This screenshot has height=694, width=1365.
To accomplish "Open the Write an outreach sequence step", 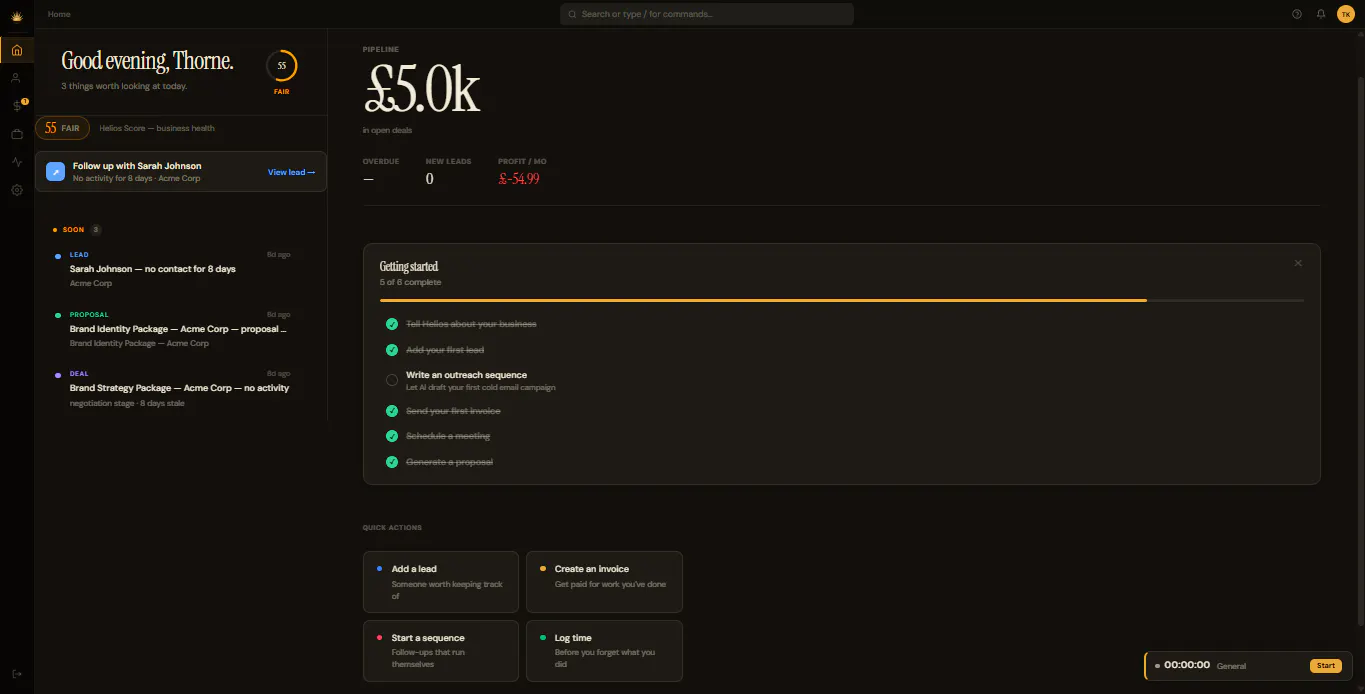I will point(841,380).
